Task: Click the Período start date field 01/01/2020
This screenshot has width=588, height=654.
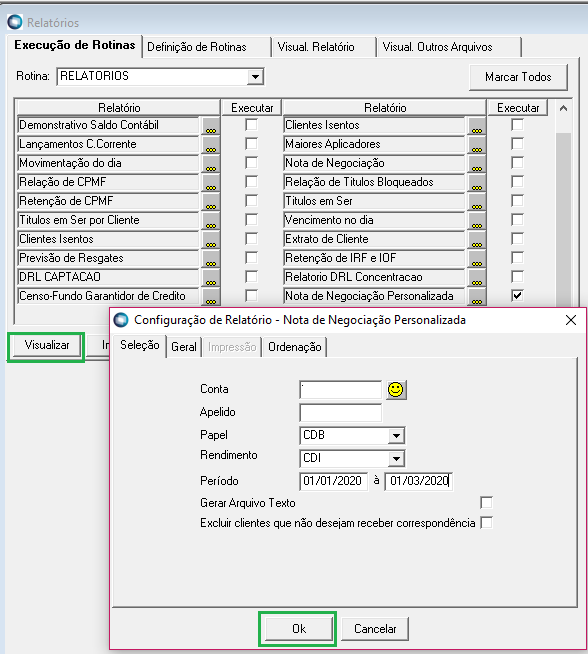Action: click(334, 481)
